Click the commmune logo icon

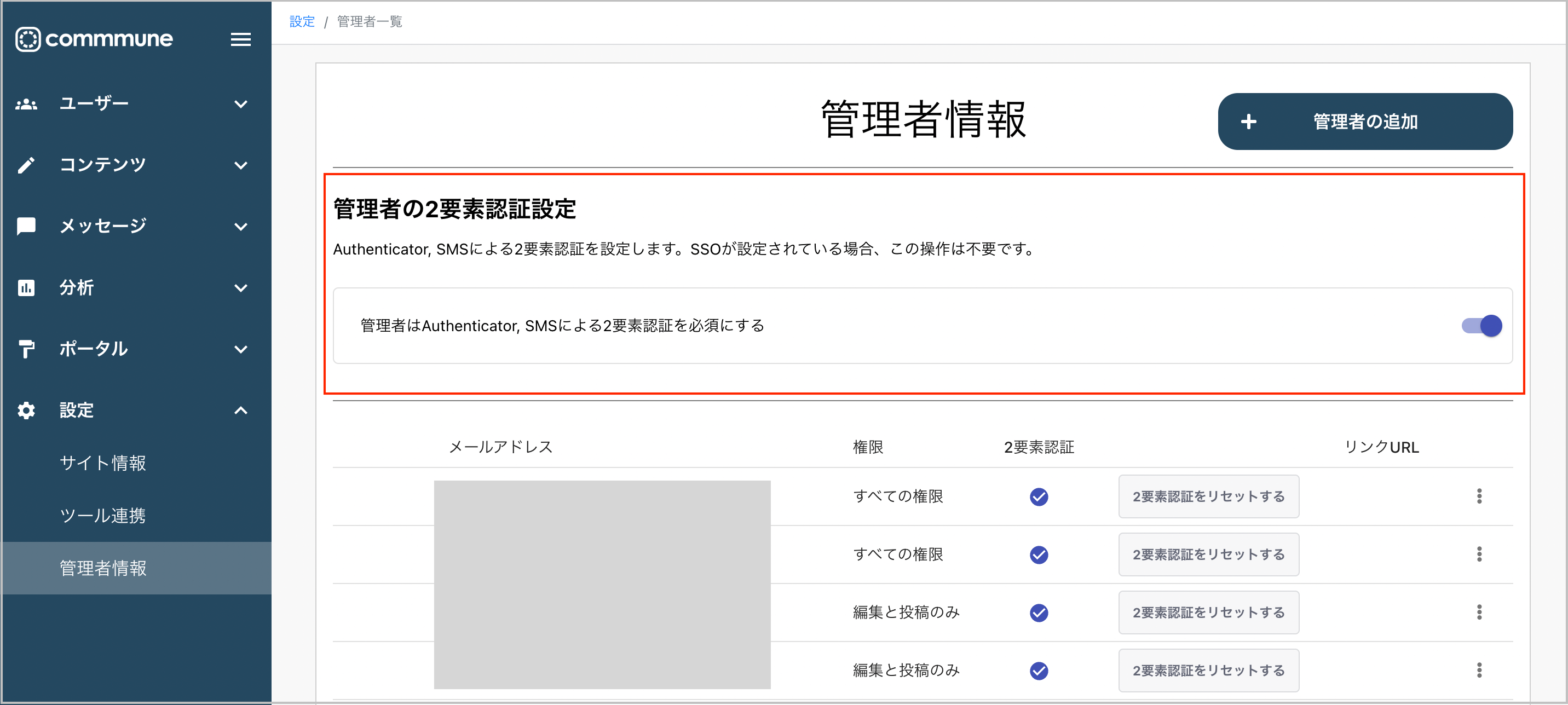[27, 39]
